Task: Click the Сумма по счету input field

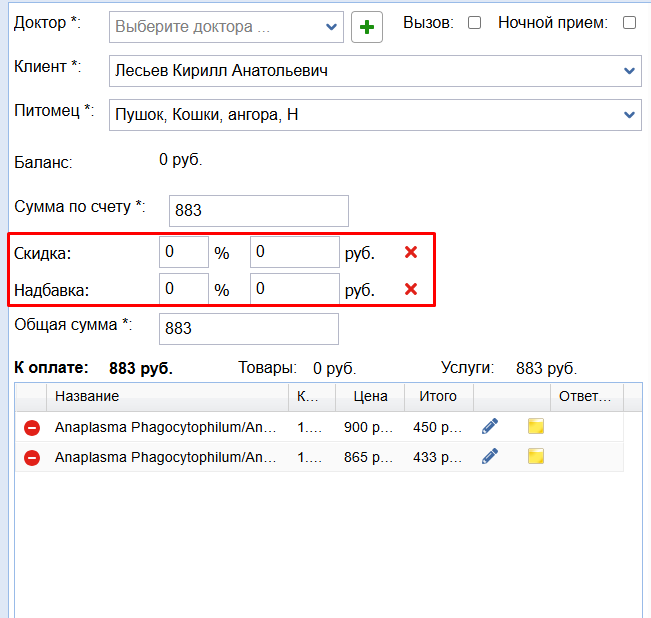Action: point(258,211)
